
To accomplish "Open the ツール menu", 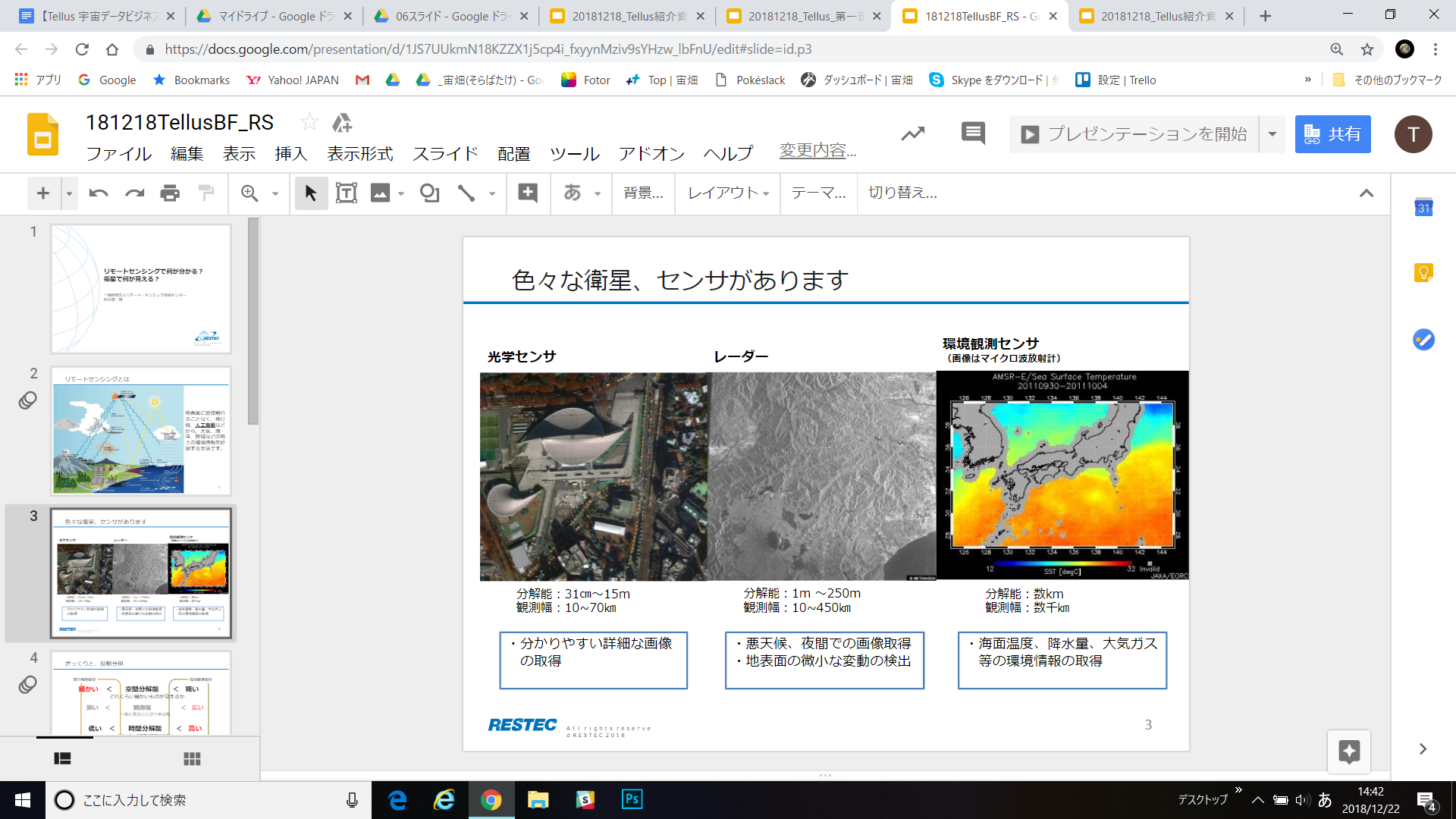I will pyautogui.click(x=575, y=154).
